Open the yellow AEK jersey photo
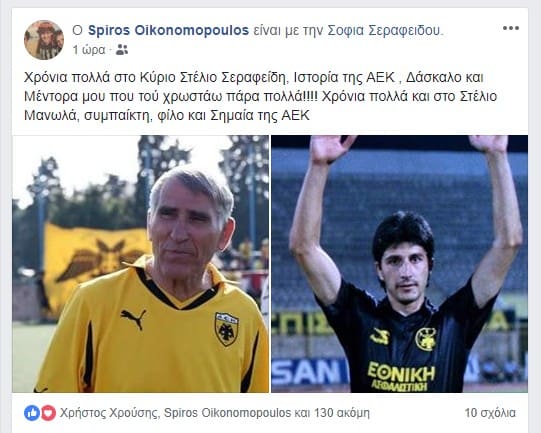 click(140, 264)
